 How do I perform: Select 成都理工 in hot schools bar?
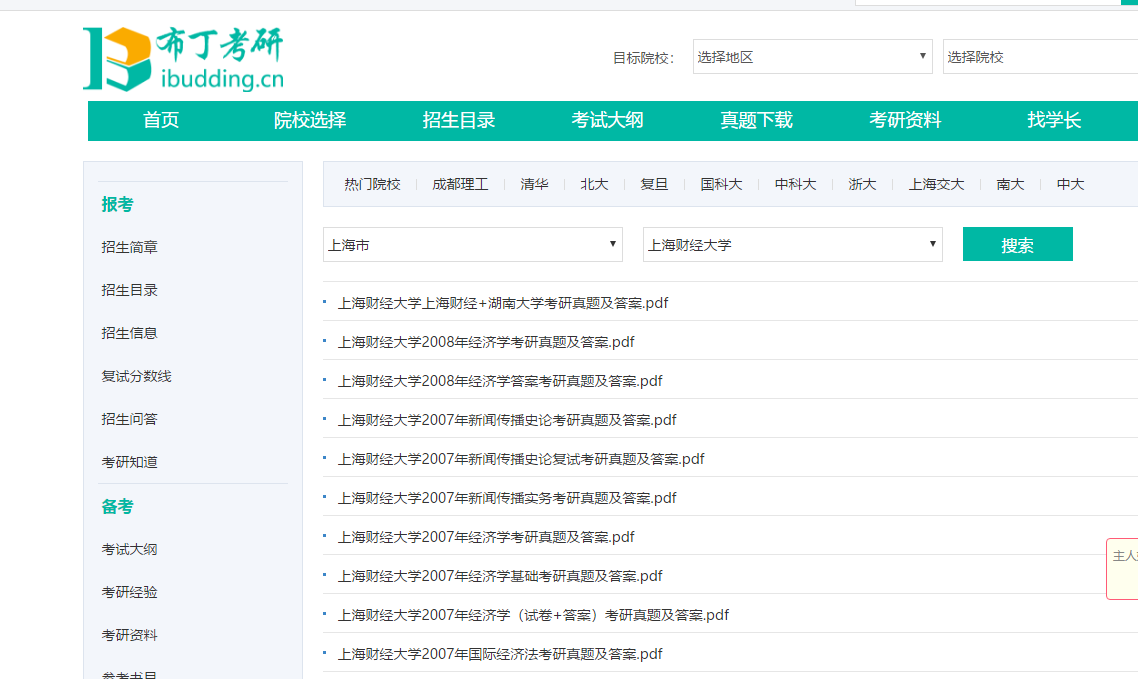click(x=460, y=184)
